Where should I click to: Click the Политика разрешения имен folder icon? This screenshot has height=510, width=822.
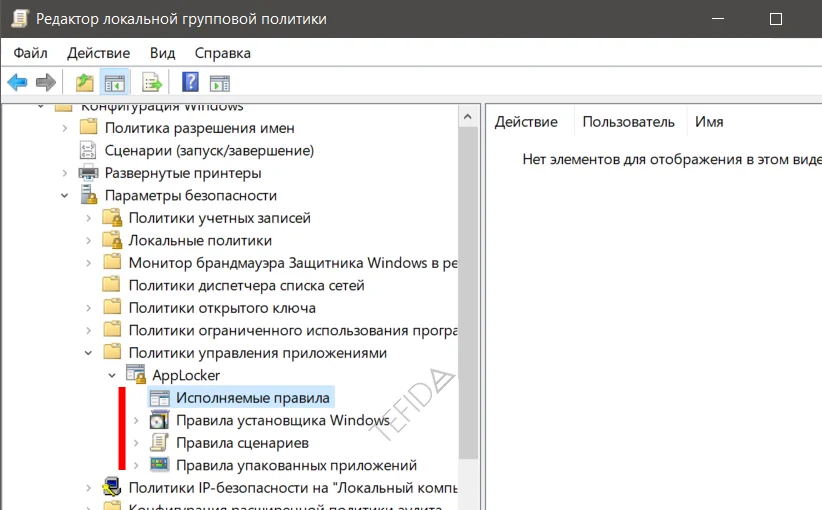coord(88,127)
